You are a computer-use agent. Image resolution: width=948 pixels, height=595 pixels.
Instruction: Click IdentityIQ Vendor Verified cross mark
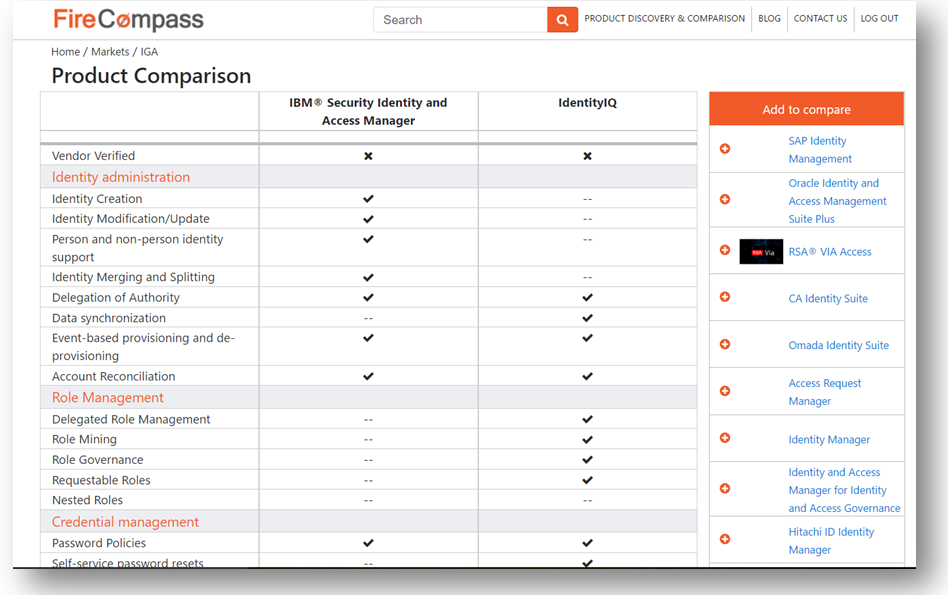[587, 156]
